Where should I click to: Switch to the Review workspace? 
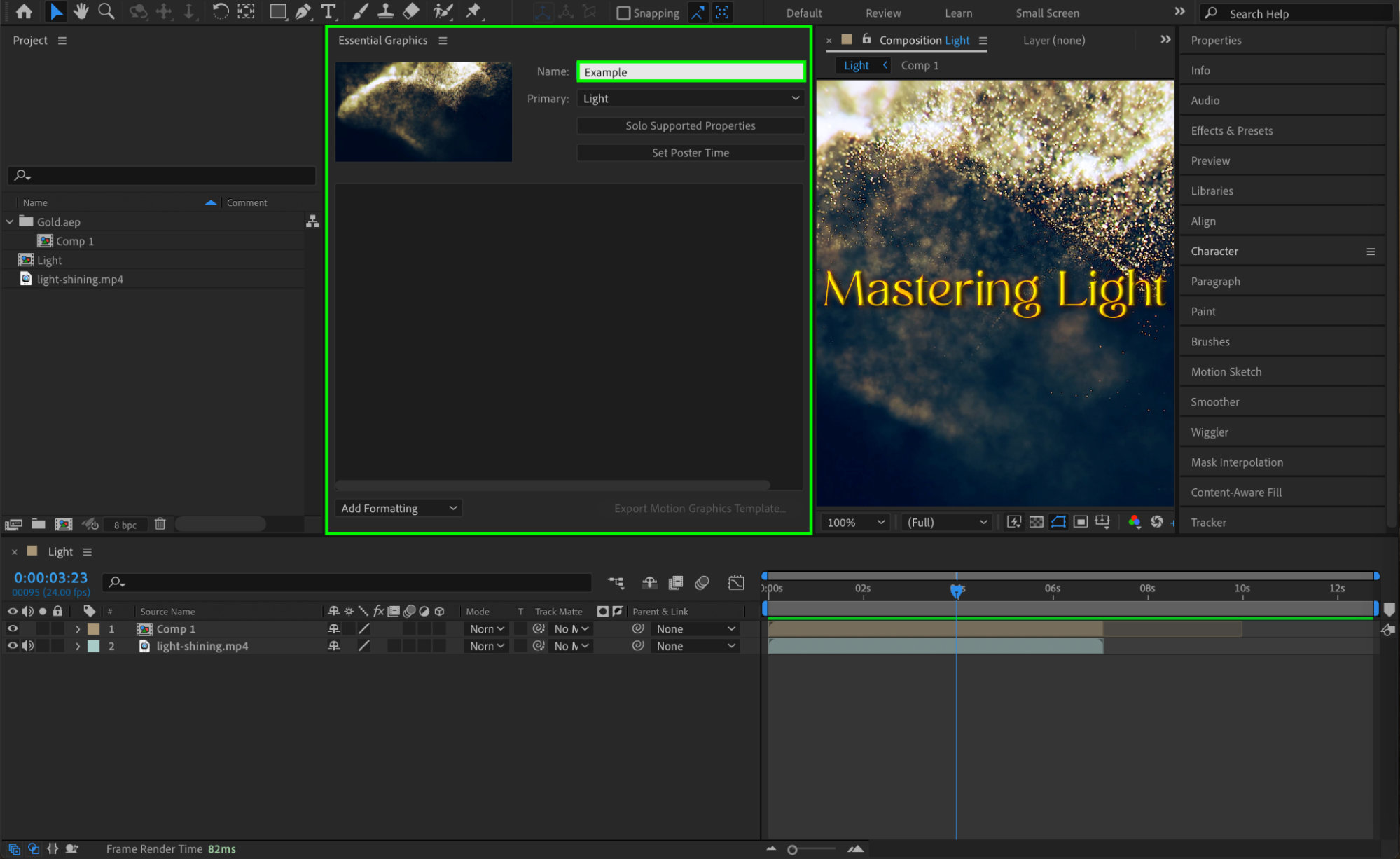[882, 13]
